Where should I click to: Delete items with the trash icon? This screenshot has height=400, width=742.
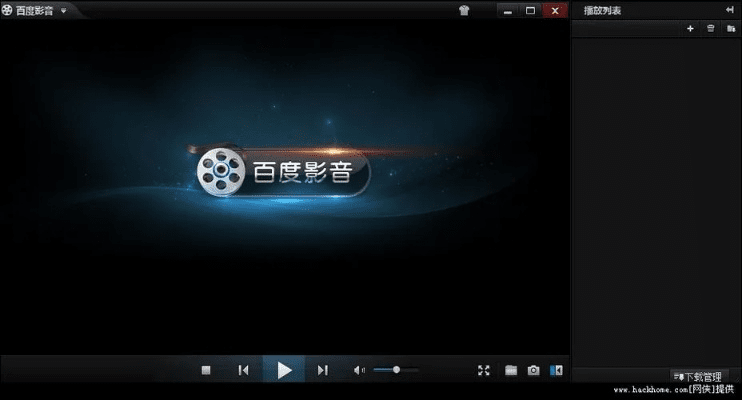[711, 29]
